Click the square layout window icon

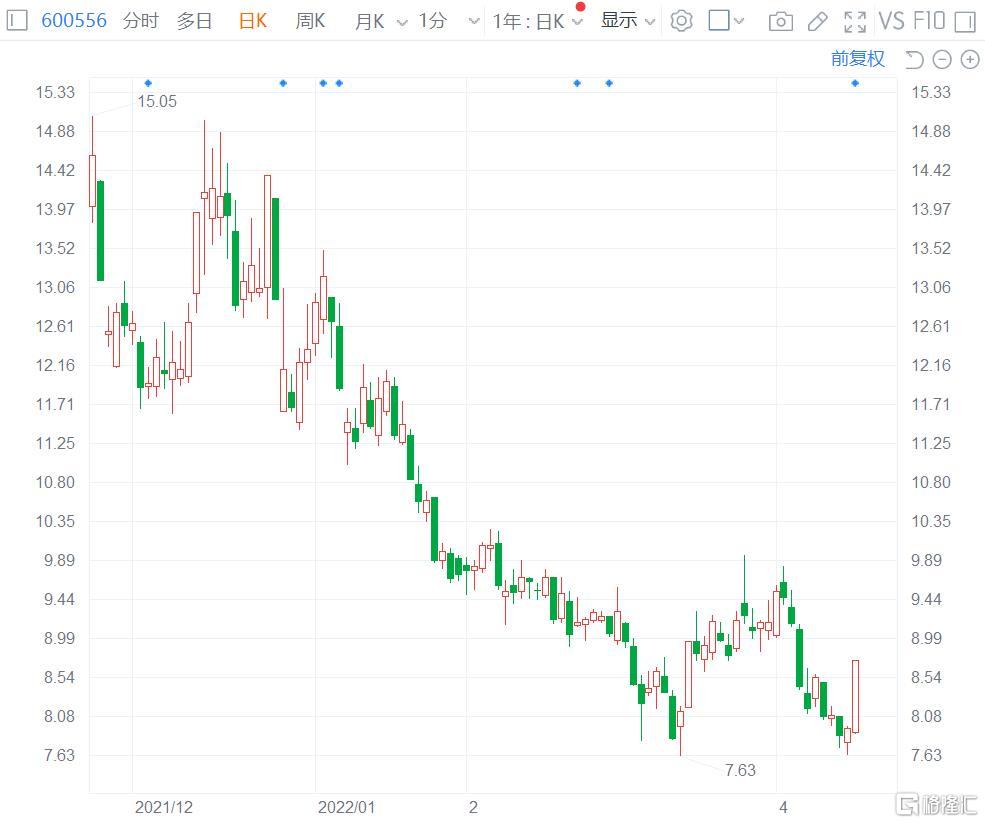click(719, 21)
